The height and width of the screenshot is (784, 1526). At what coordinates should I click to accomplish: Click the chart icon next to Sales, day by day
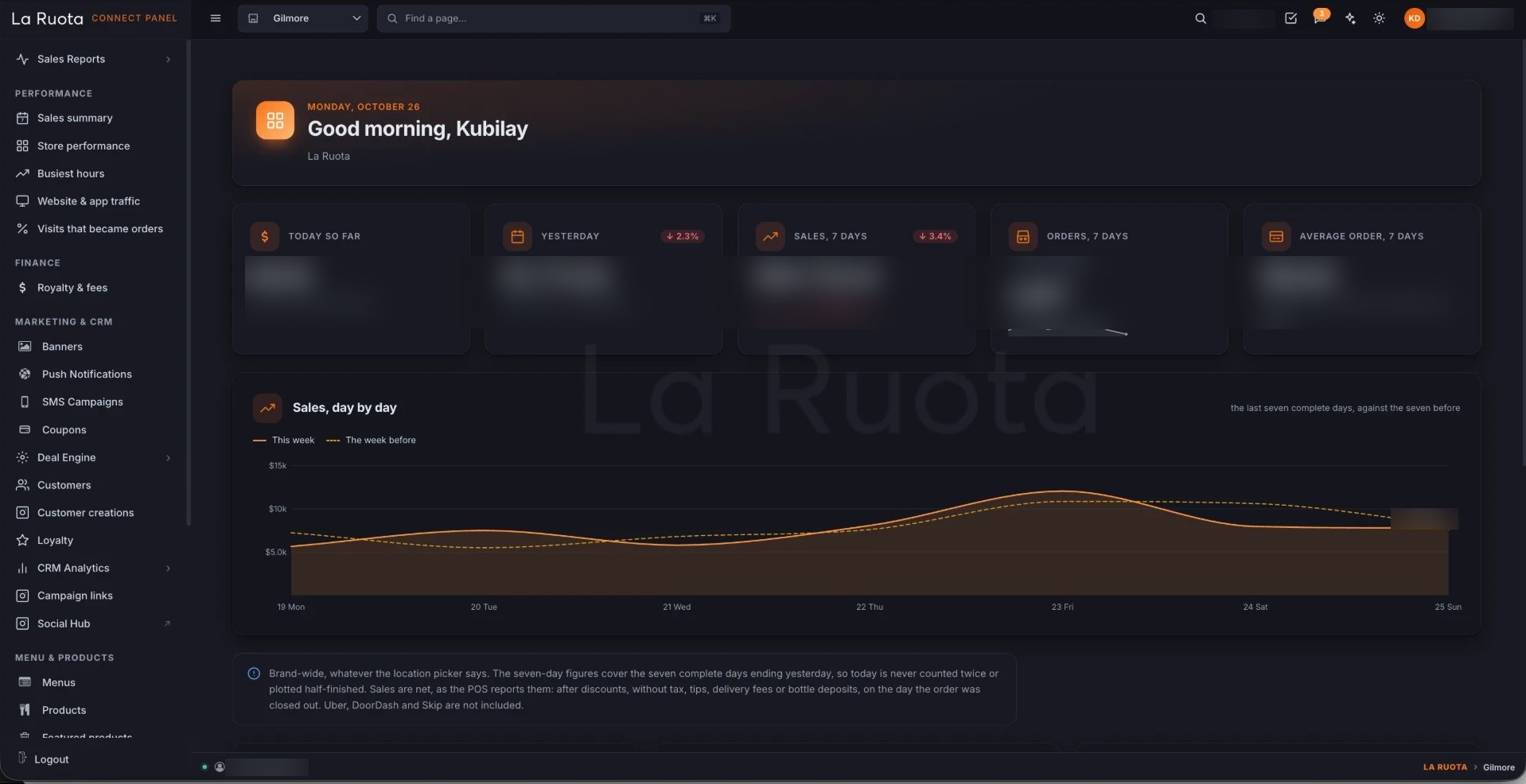click(x=267, y=408)
